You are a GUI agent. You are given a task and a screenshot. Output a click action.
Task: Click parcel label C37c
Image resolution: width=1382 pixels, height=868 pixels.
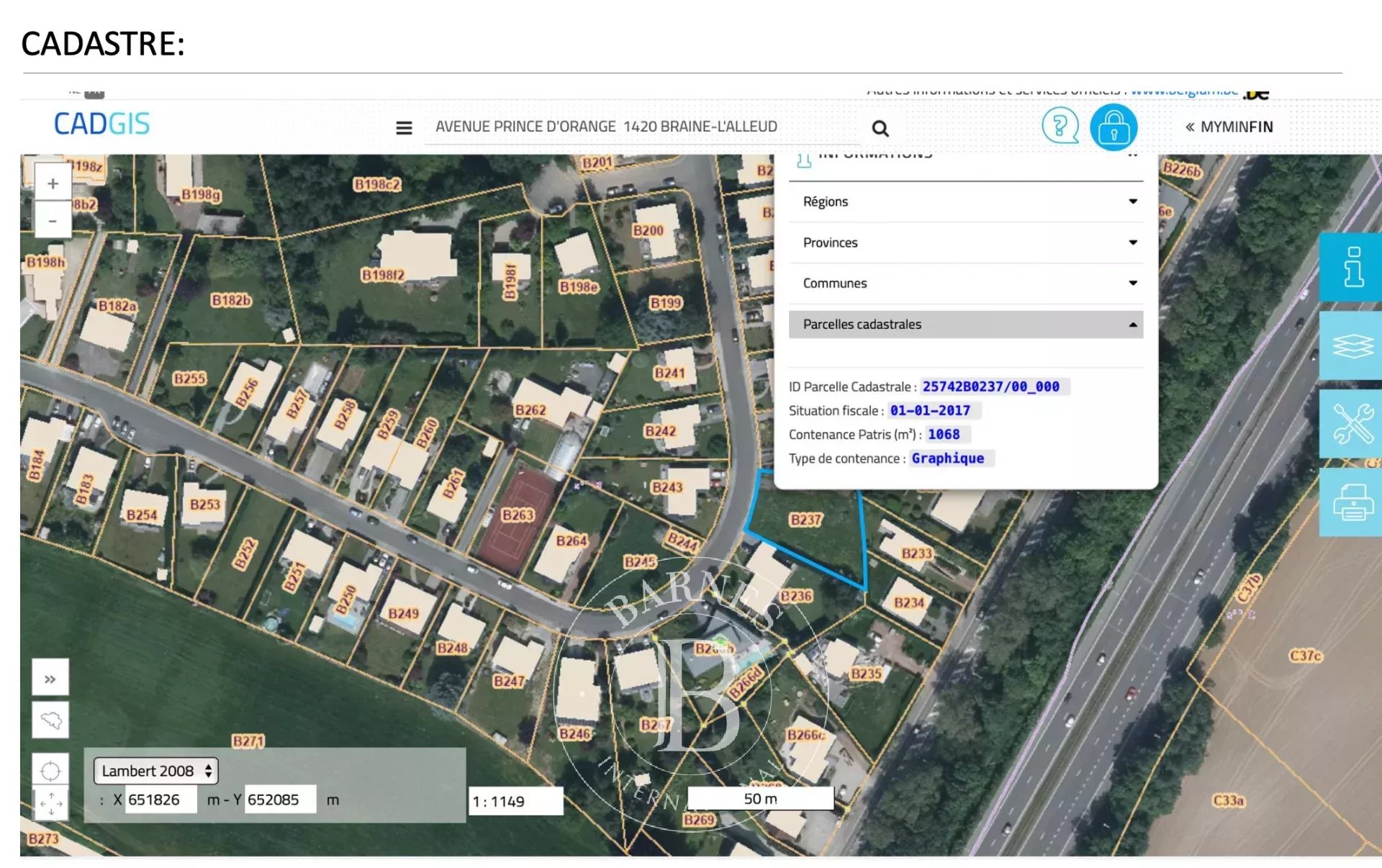[x=1306, y=656]
